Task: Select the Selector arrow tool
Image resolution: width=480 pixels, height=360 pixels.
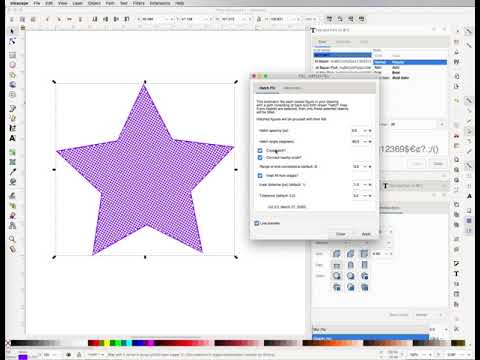Action: [12, 31]
